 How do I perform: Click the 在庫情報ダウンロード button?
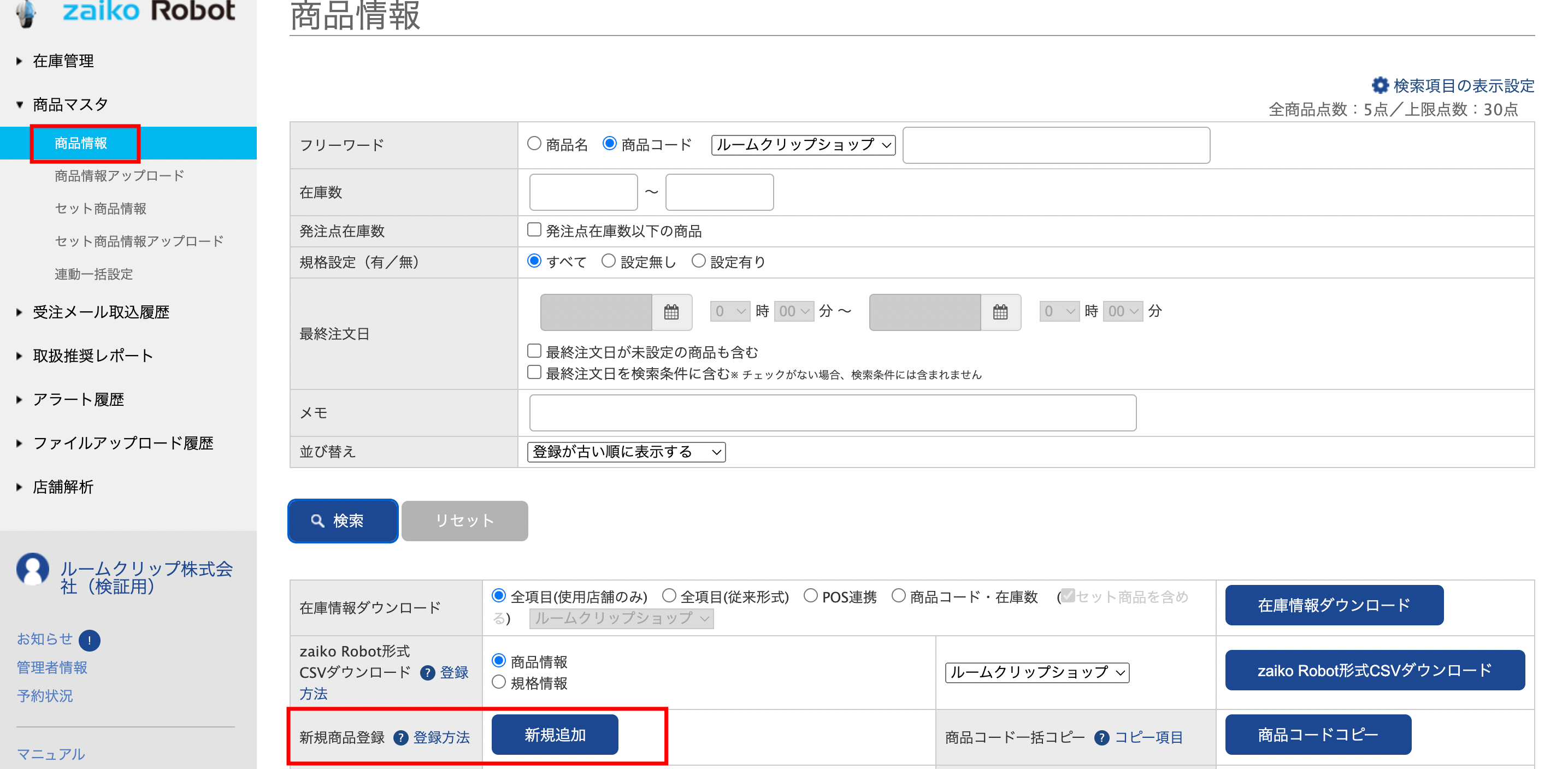click(x=1333, y=605)
